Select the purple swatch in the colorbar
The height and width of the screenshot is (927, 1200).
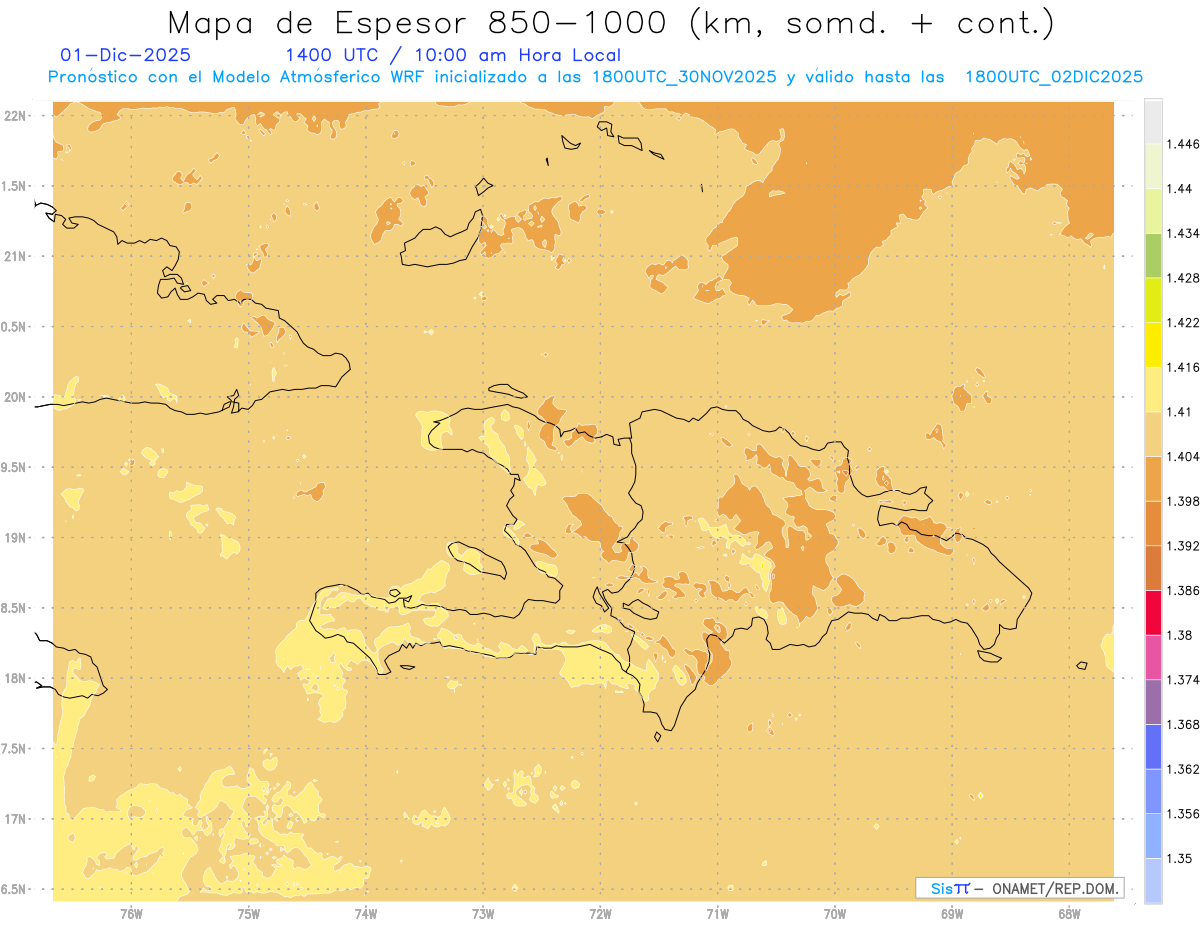(x=1153, y=702)
